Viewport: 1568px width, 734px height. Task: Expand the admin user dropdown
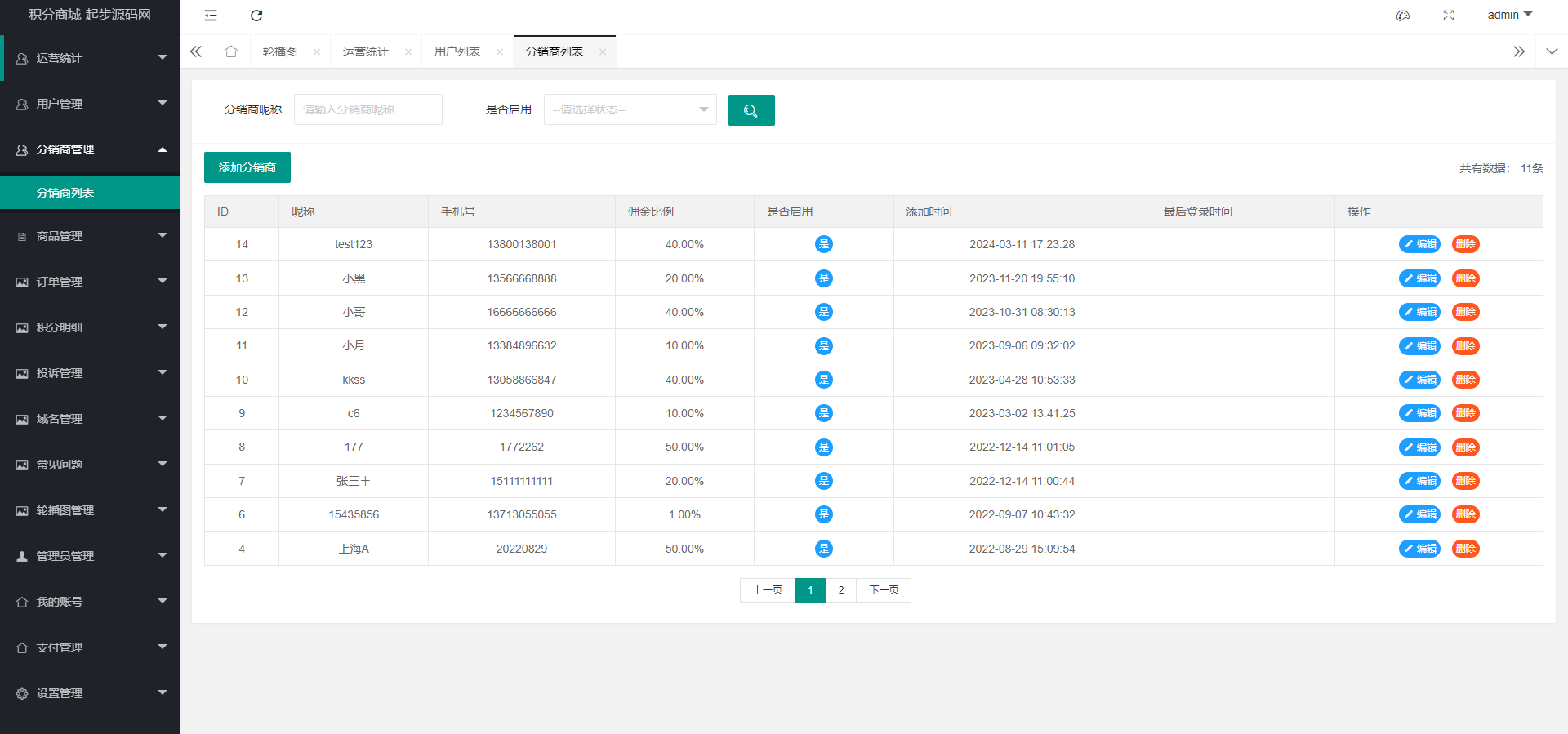(x=1509, y=15)
